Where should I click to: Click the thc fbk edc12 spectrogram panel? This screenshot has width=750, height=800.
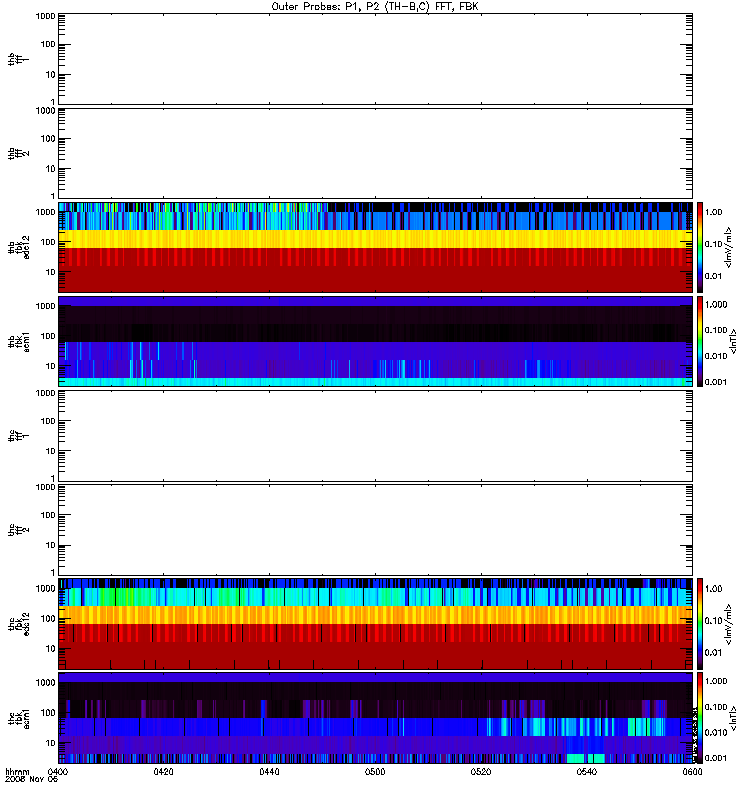click(x=375, y=623)
